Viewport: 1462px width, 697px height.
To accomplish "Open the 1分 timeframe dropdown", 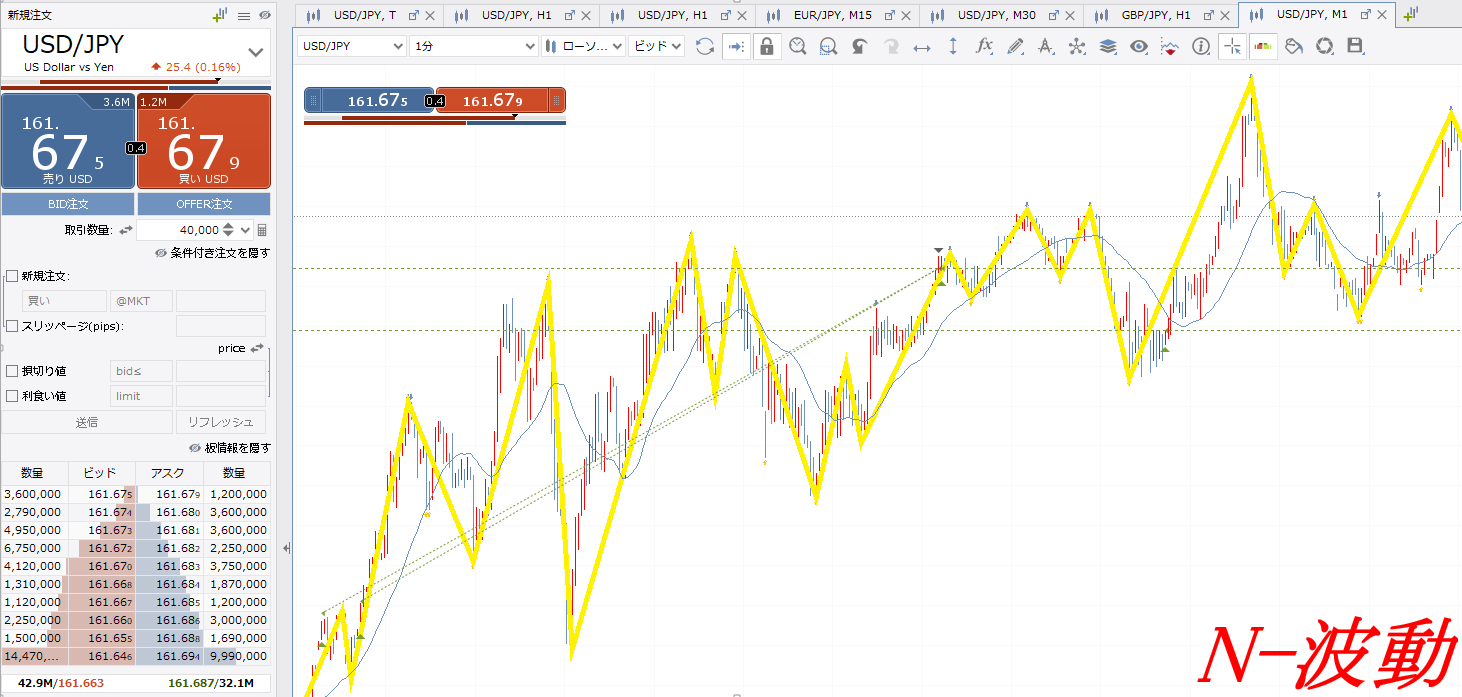I will (474, 47).
